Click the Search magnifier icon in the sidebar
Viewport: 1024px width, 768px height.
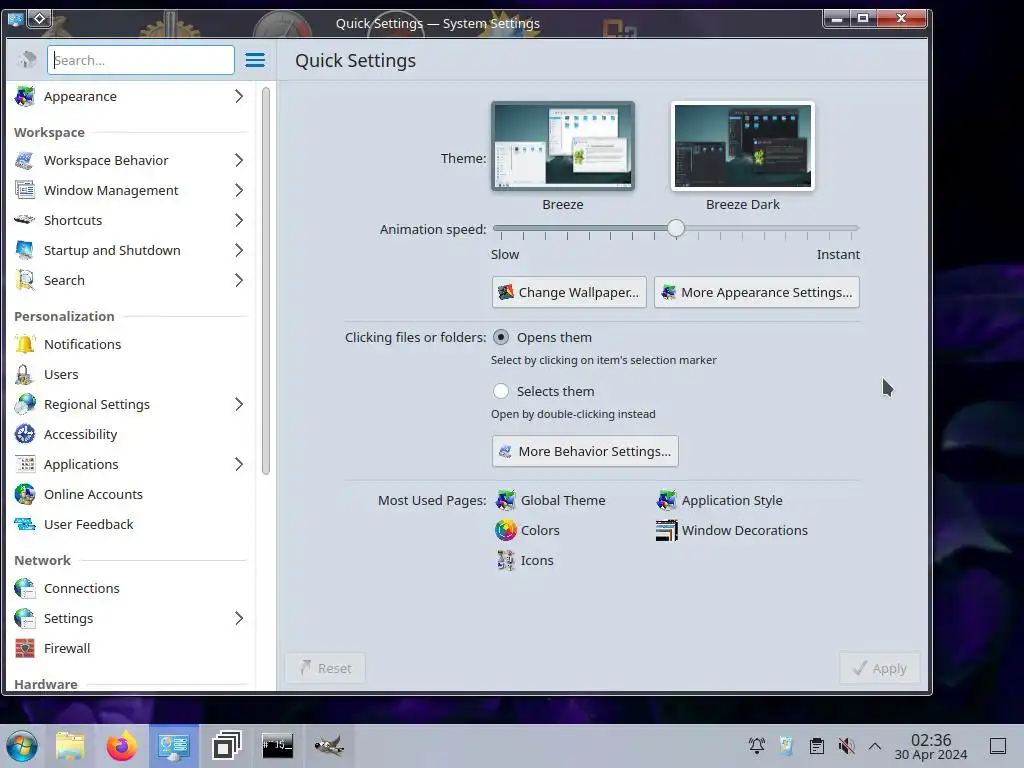[x=25, y=280]
